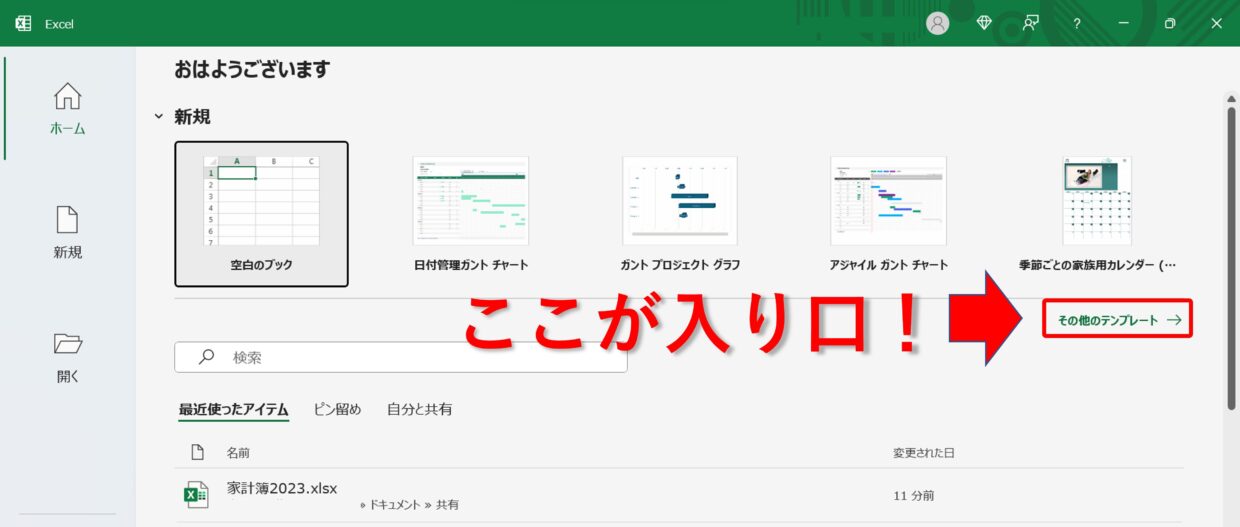
Task: Collapse the 新規 section chevron
Action: pos(158,117)
